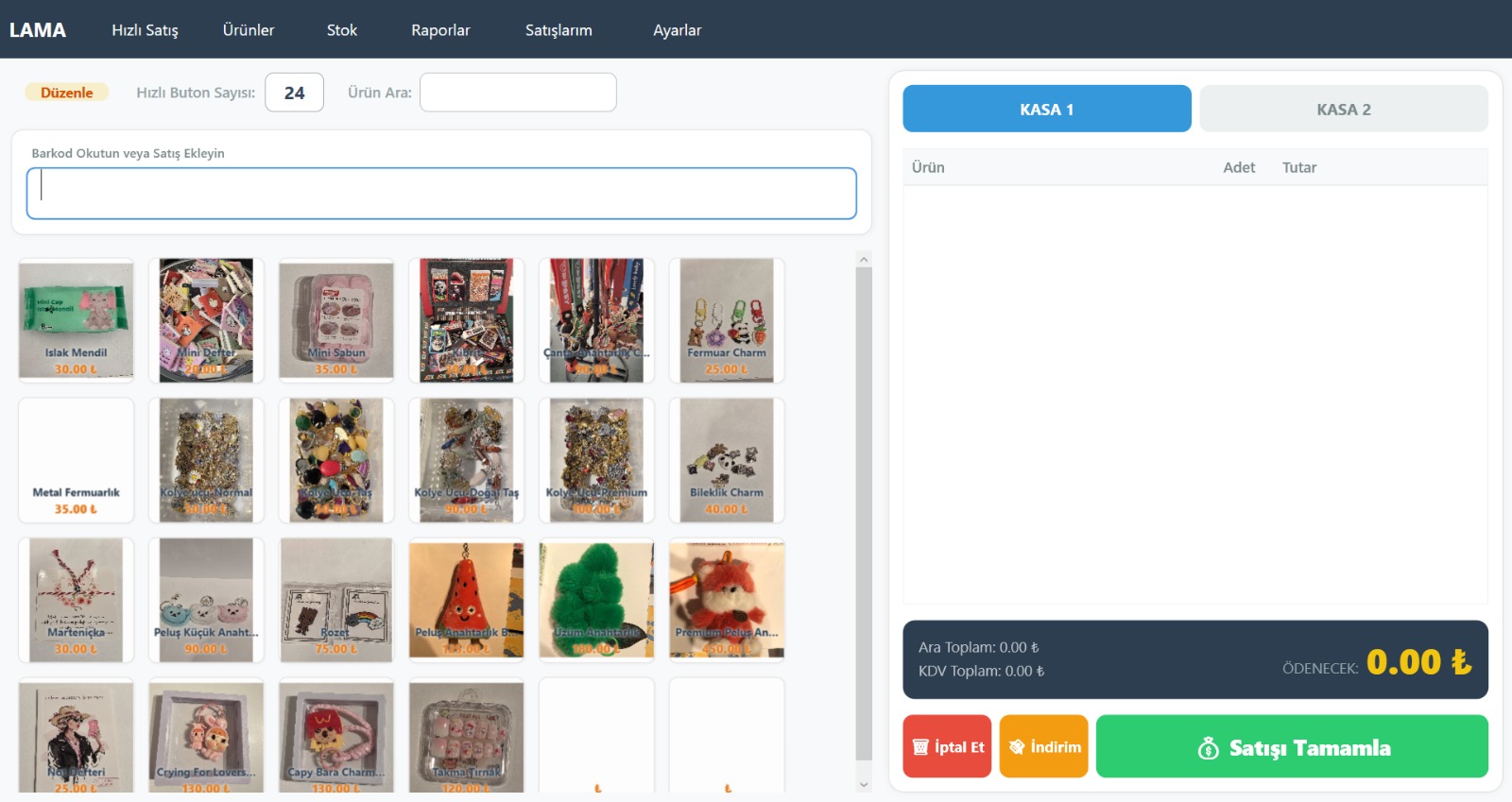Click the product grid scroll down arrow
This screenshot has height=802, width=1512.
point(863,784)
